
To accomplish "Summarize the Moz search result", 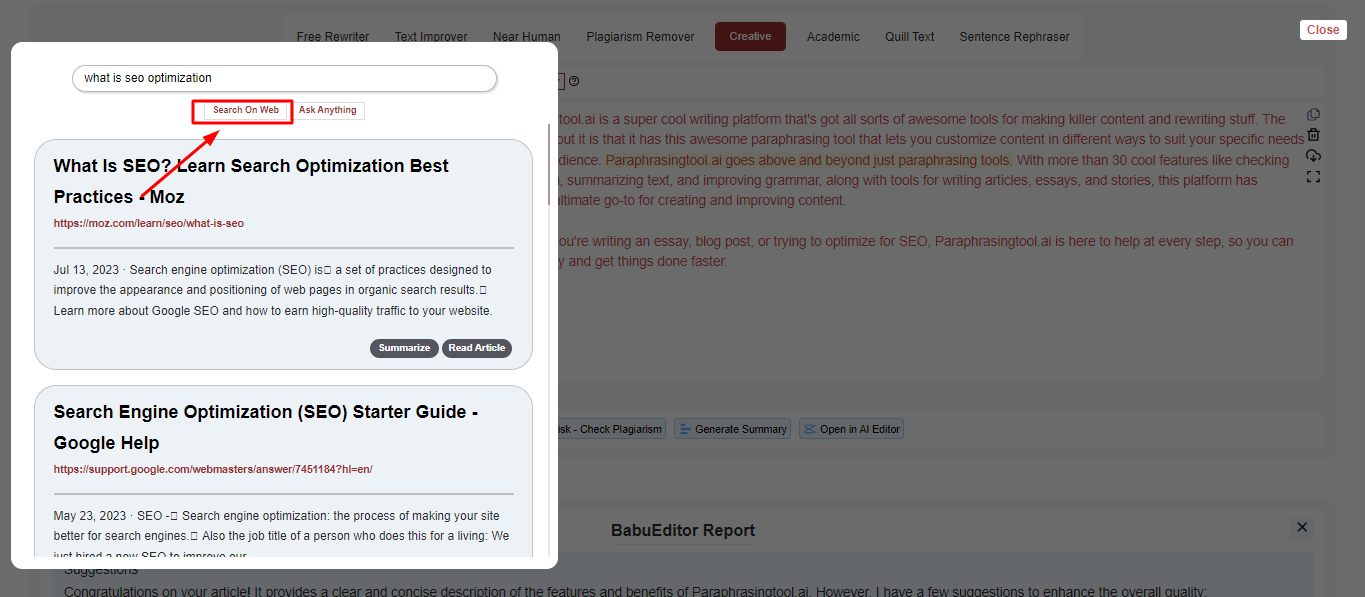I will click(404, 348).
